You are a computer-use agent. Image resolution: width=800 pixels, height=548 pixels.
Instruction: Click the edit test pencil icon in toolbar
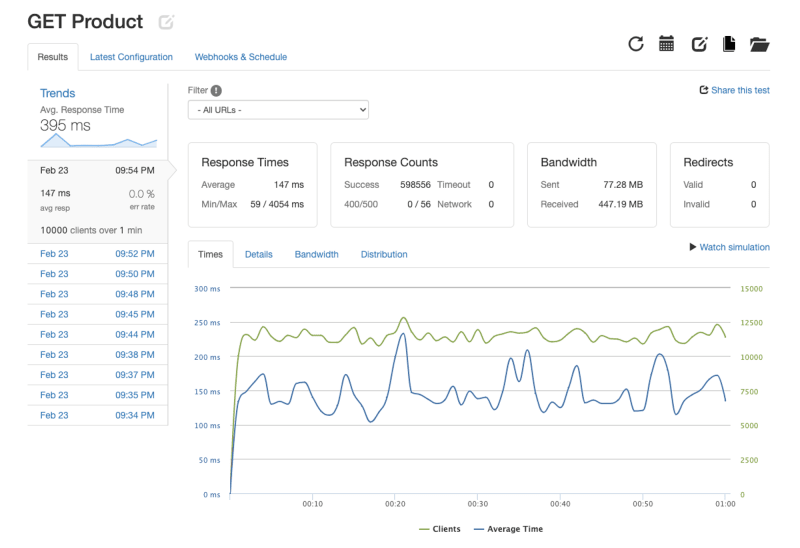coord(699,44)
